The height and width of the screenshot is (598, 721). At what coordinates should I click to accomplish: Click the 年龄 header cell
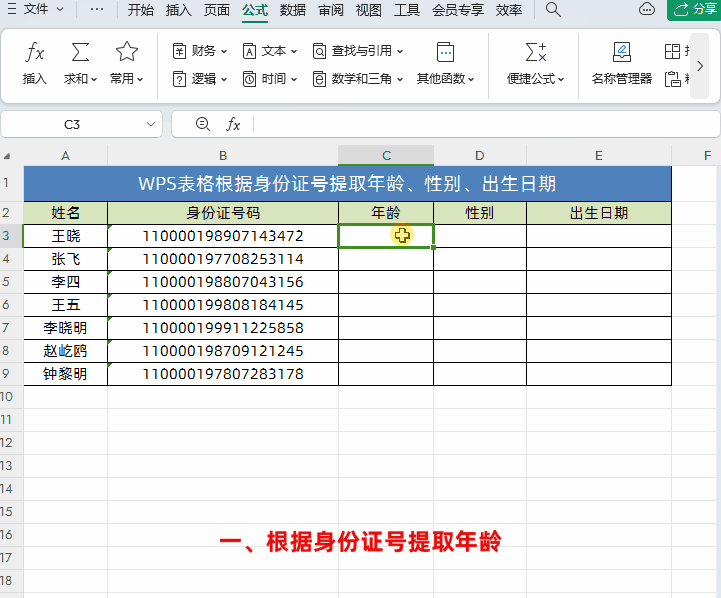point(386,213)
